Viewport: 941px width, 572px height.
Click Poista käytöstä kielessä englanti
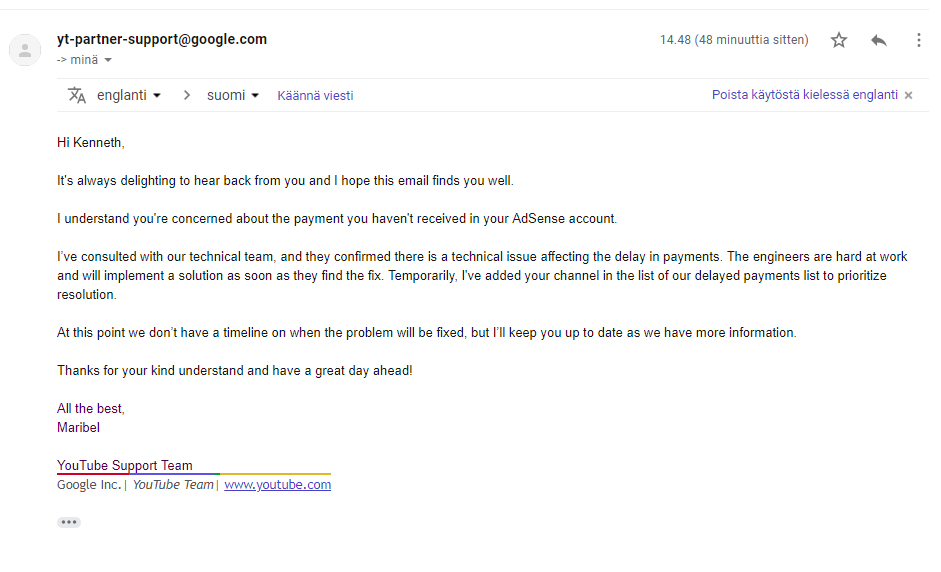point(804,95)
